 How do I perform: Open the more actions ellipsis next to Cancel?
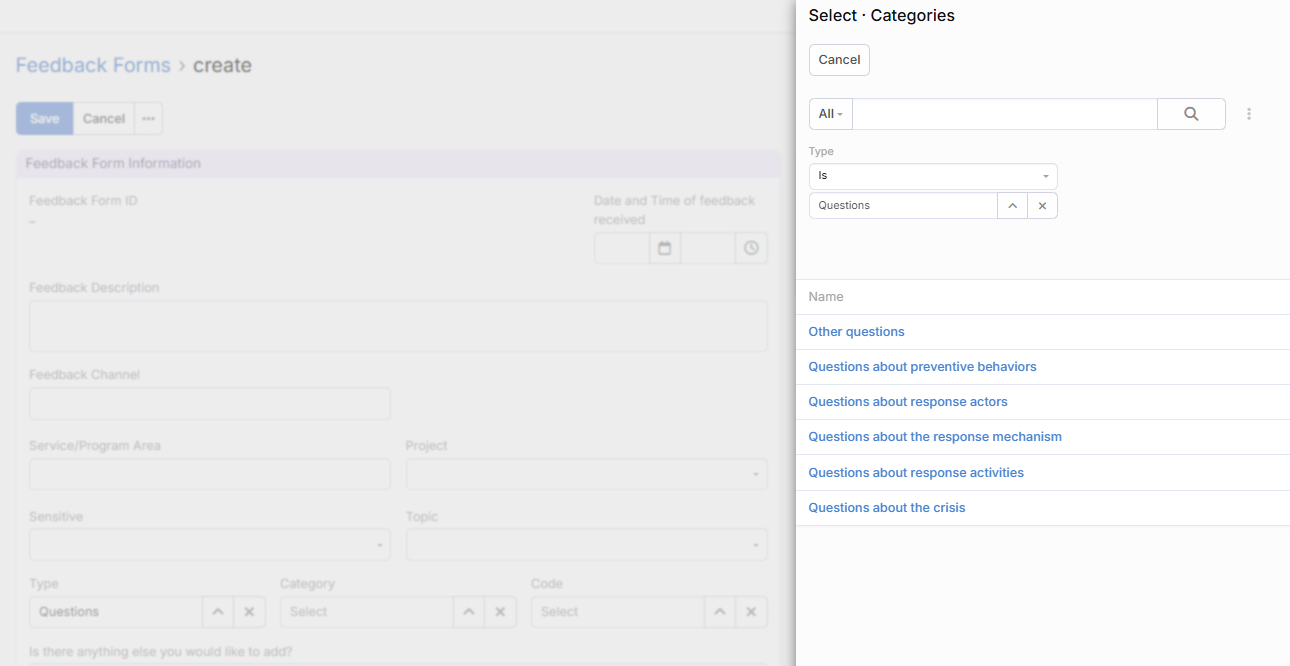(x=148, y=119)
